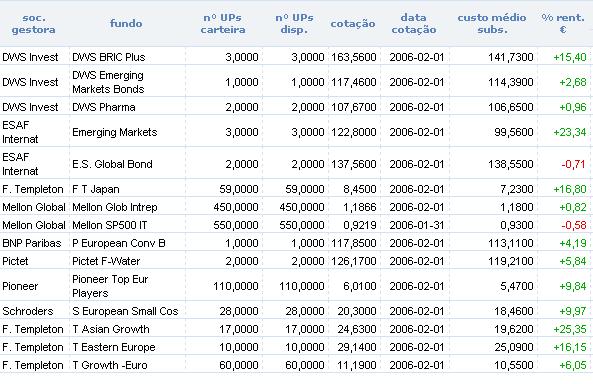This screenshot has height=384, width=593.
Task: Click the +16,80 return value
Action: click(x=570, y=189)
